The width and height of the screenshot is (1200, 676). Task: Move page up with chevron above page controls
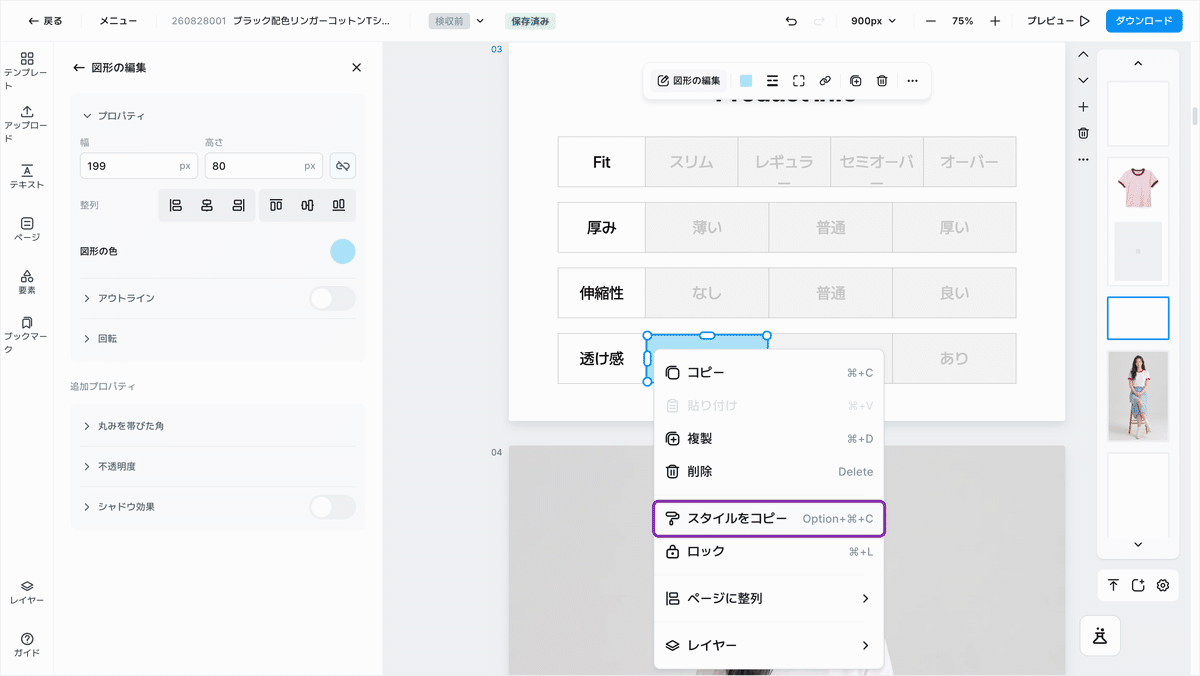pos(1083,55)
